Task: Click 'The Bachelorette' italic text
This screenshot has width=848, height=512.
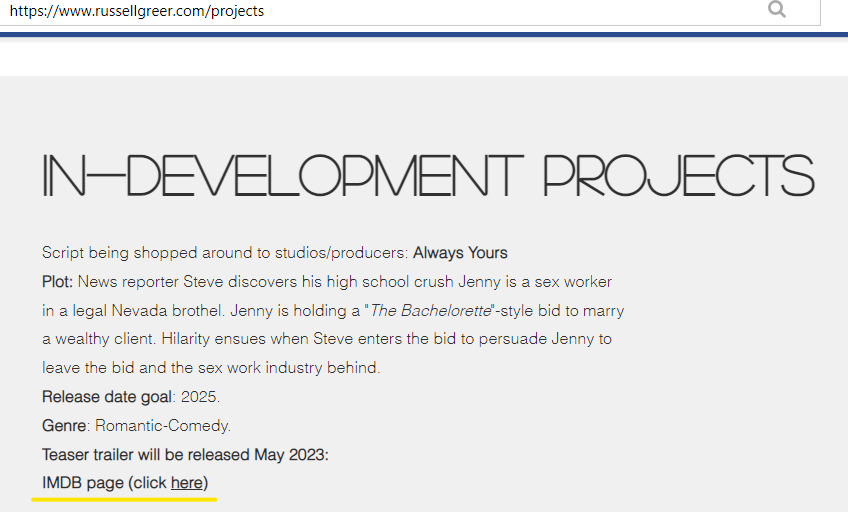Action: (430, 311)
